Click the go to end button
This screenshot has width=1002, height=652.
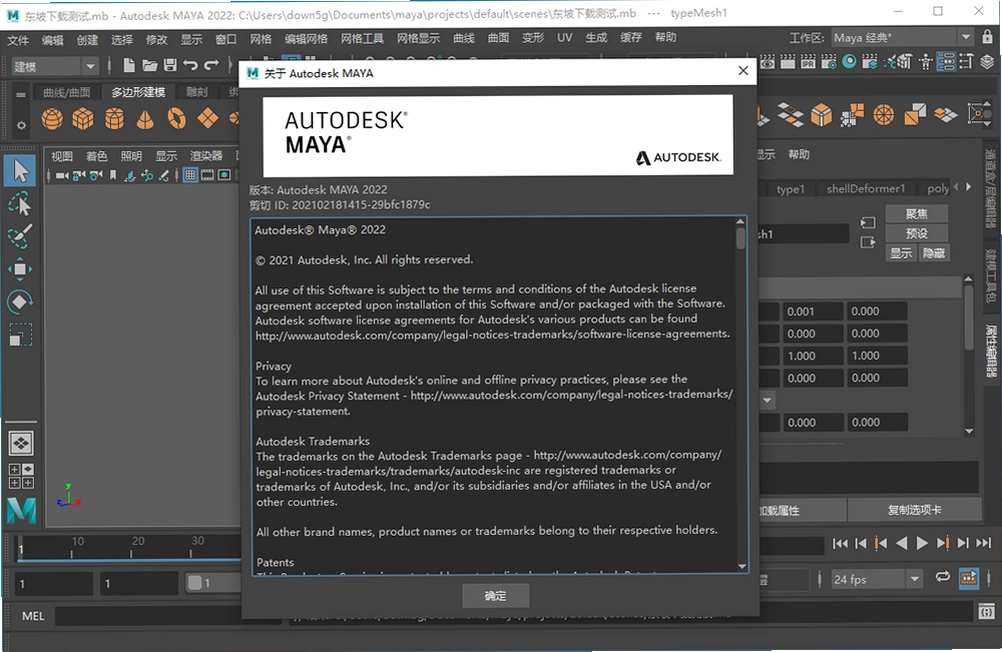click(983, 543)
